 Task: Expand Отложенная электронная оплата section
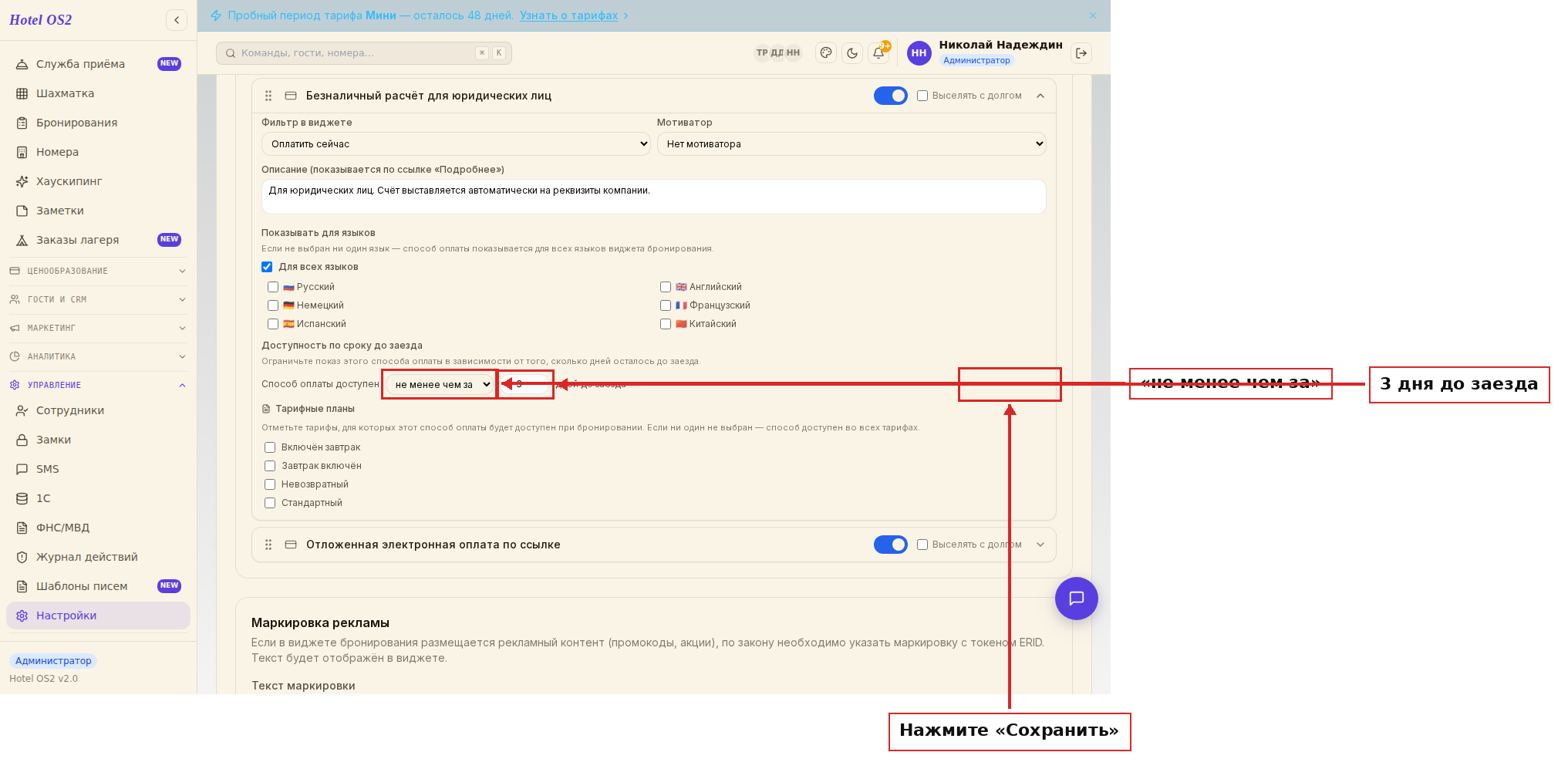point(1040,545)
